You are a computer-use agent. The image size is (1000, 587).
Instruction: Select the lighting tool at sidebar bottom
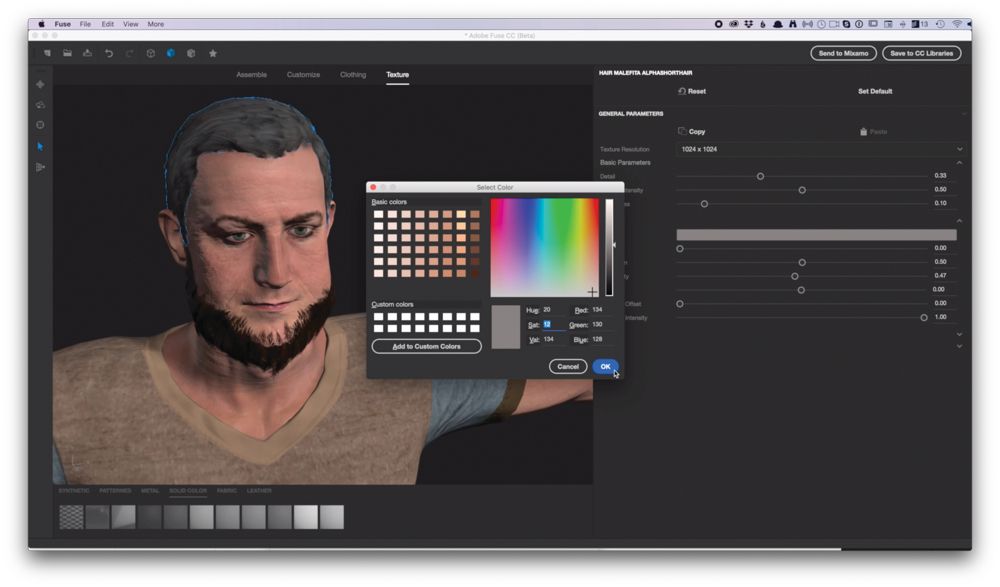coord(40,168)
